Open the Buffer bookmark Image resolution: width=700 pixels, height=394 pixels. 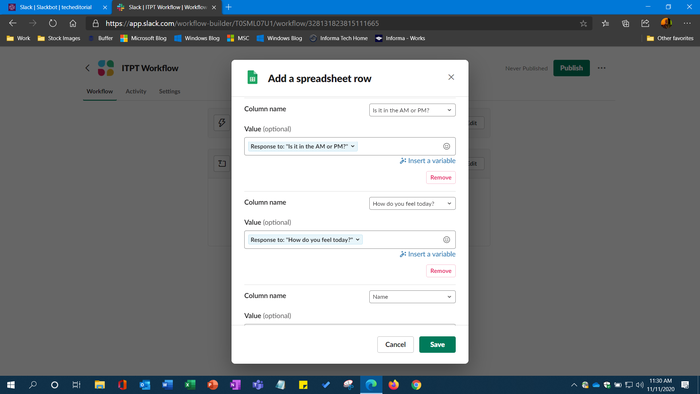point(101,38)
